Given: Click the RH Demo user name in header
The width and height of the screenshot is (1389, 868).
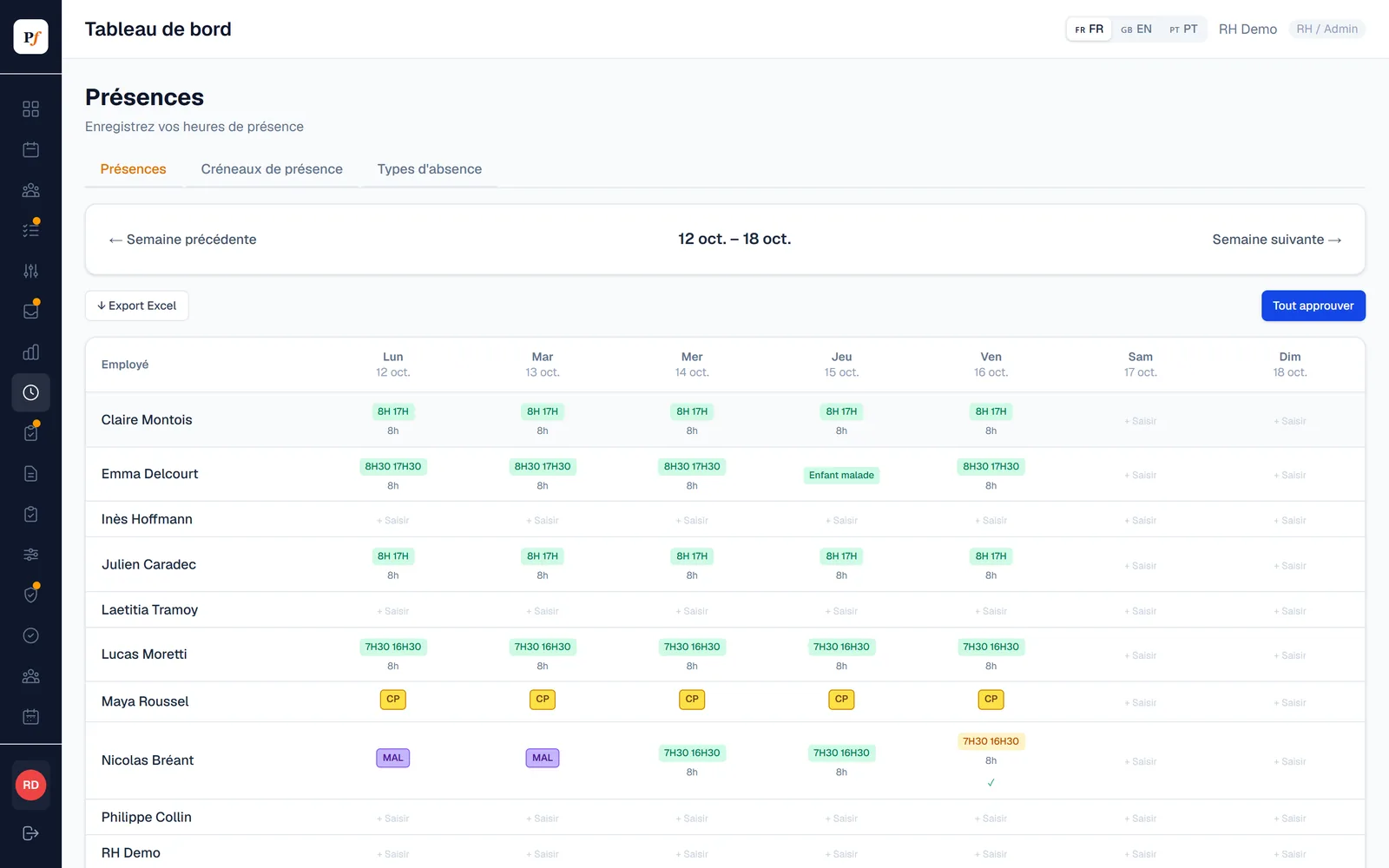Looking at the screenshot, I should [1247, 29].
